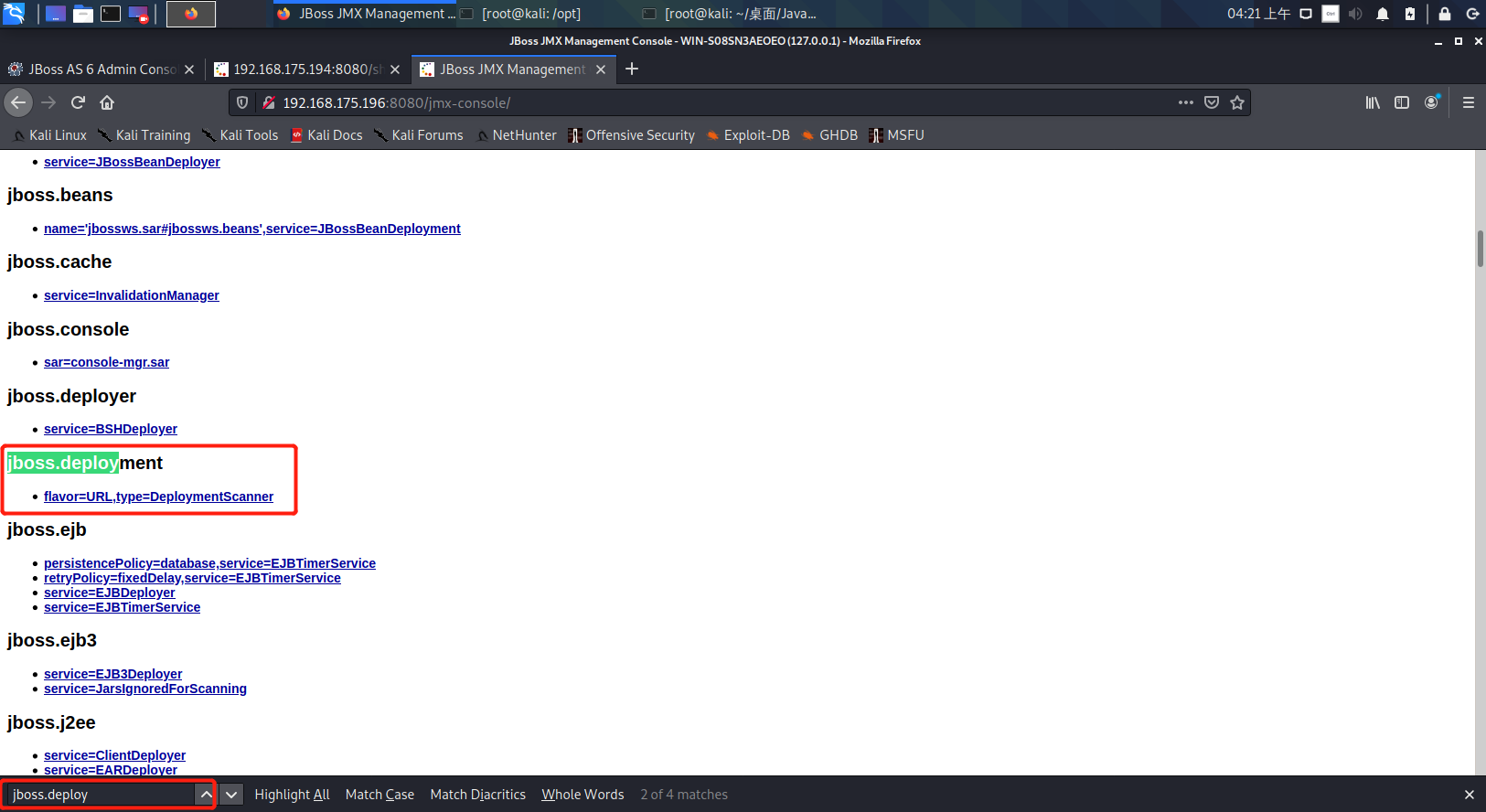This screenshot has width=1486, height=812.
Task: Show the sidebar view icon
Action: click(x=1402, y=102)
